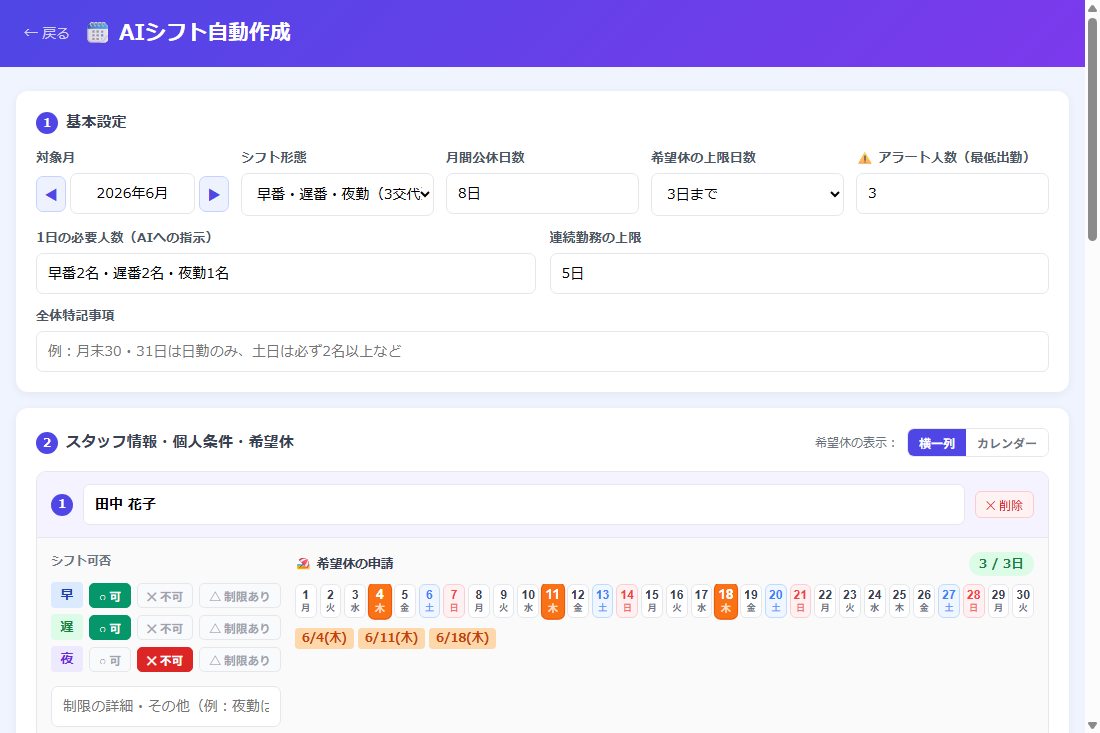Image resolution: width=1100 pixels, height=733 pixels.
Task: Set 遅 shift to 可
Action: 109,628
